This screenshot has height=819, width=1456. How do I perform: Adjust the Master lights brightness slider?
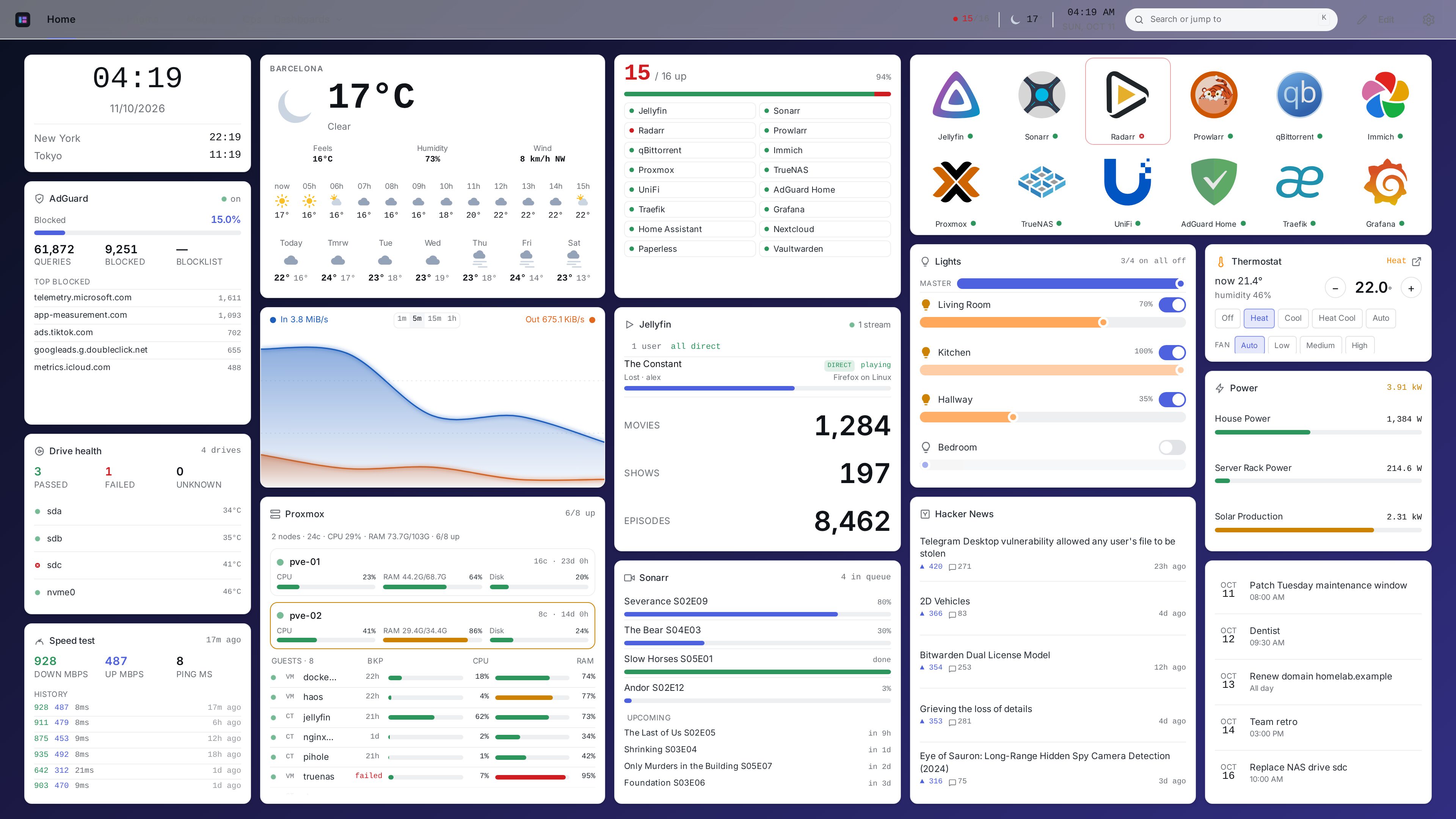(1070, 284)
